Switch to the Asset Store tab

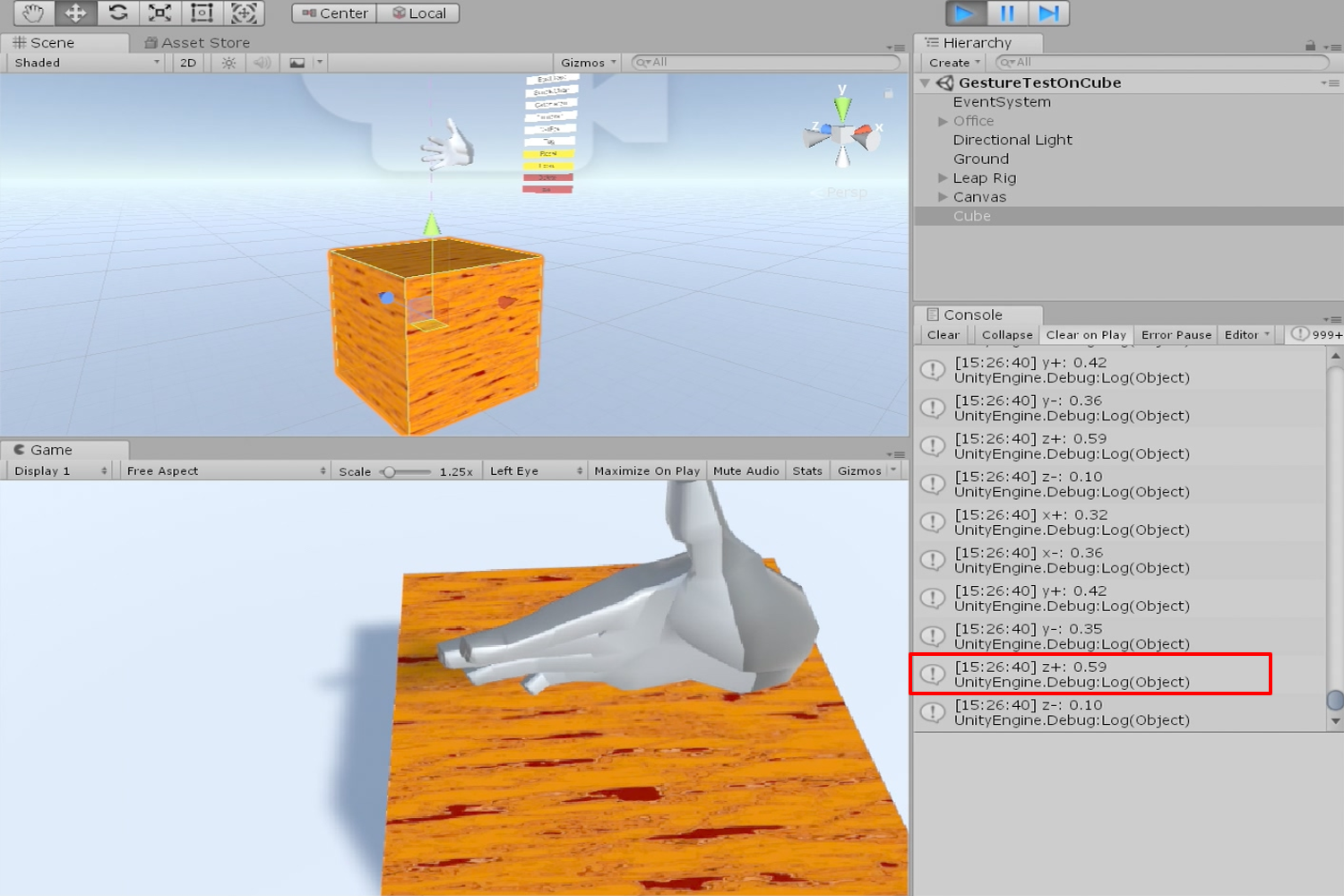[197, 43]
